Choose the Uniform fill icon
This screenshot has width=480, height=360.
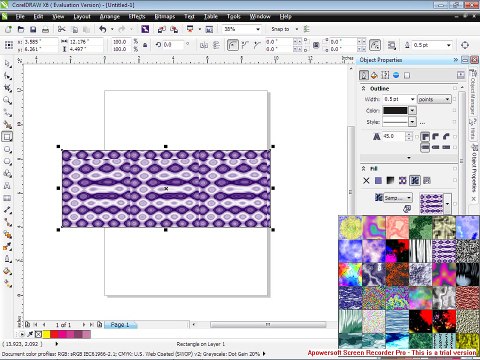pos(378,181)
